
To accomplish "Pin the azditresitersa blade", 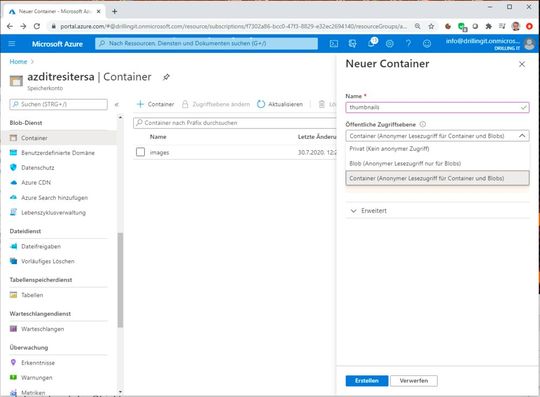I will 166,77.
